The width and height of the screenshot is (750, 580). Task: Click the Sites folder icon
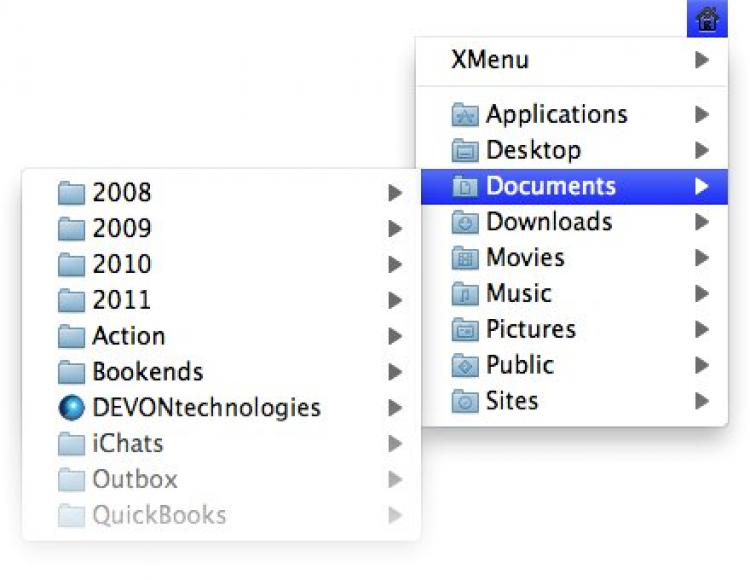click(x=465, y=402)
